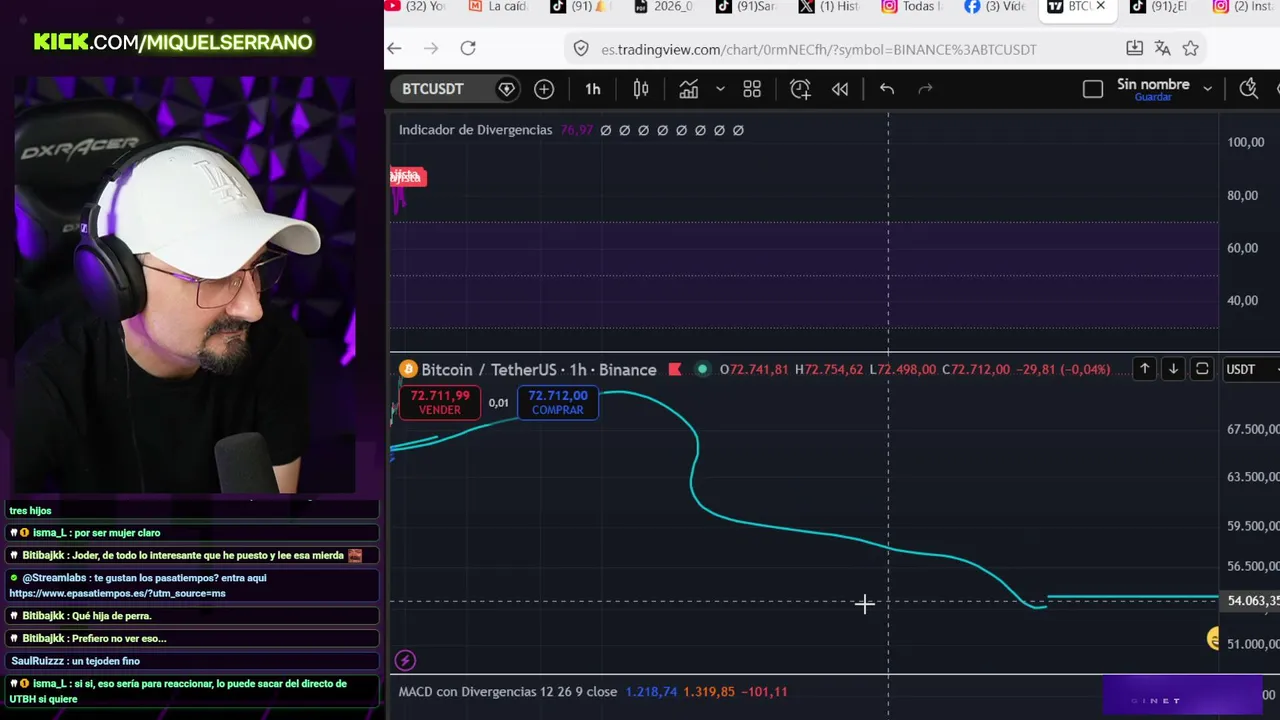Go back in the browser
This screenshot has width=1280, height=720.
pyautogui.click(x=394, y=48)
